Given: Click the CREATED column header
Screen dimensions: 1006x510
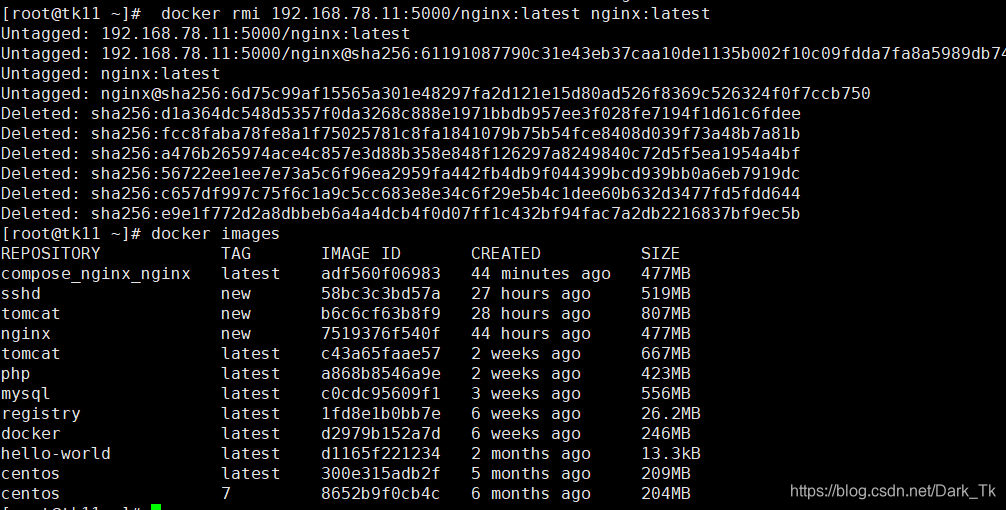Looking at the screenshot, I should click(x=506, y=253).
